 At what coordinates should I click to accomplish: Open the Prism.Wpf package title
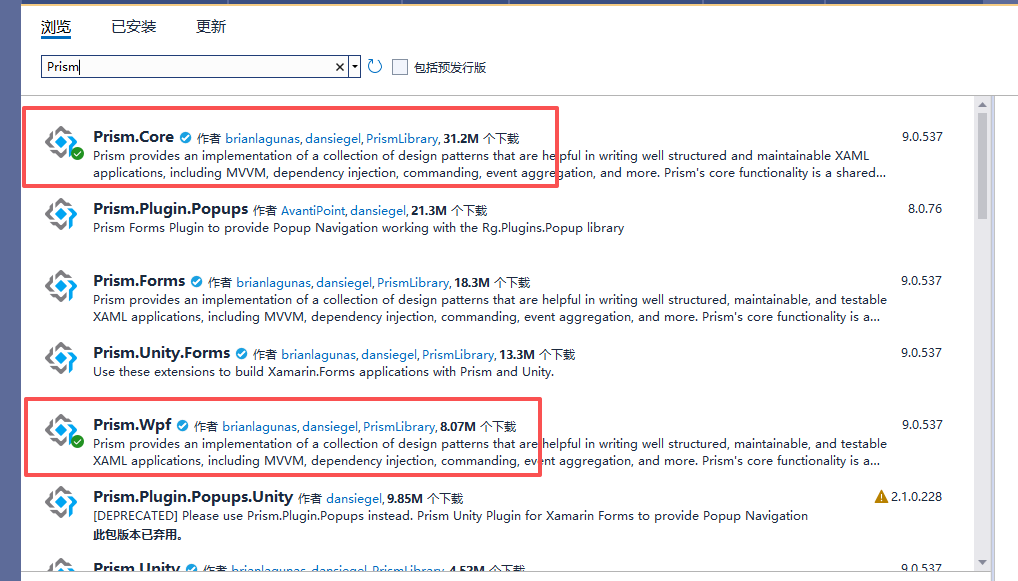pyautogui.click(x=132, y=425)
